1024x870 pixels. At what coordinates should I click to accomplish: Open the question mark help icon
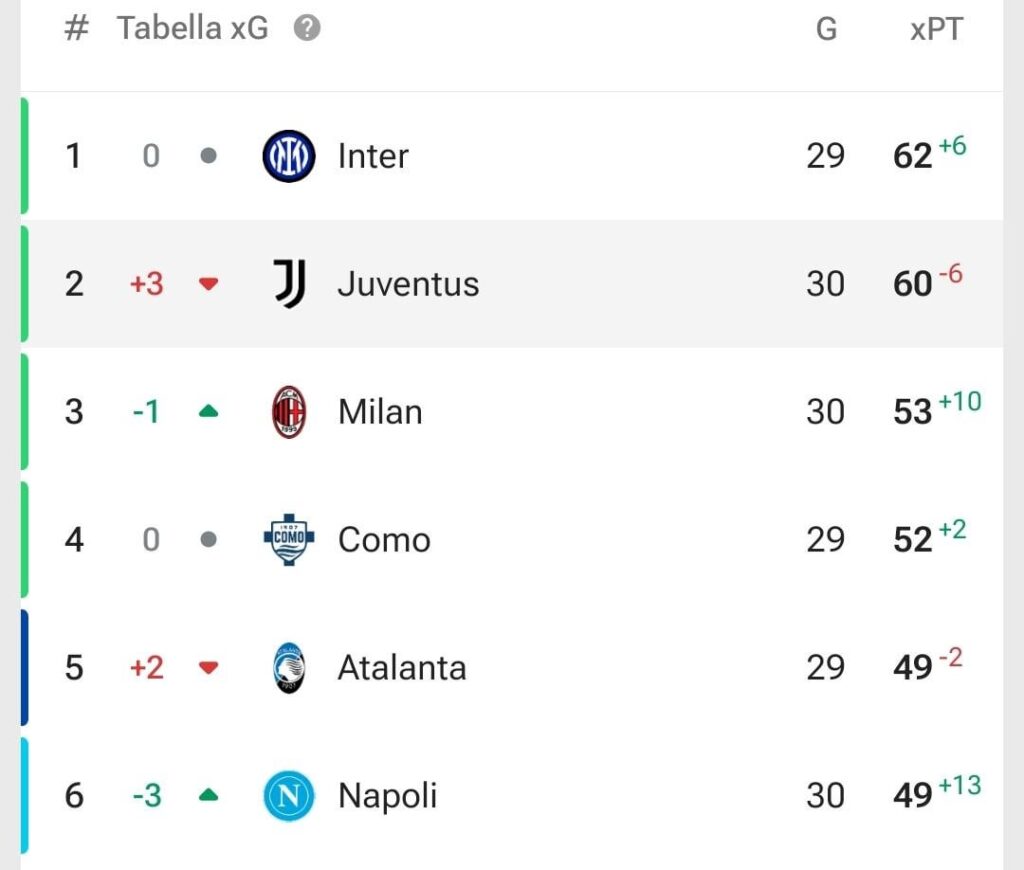click(306, 28)
